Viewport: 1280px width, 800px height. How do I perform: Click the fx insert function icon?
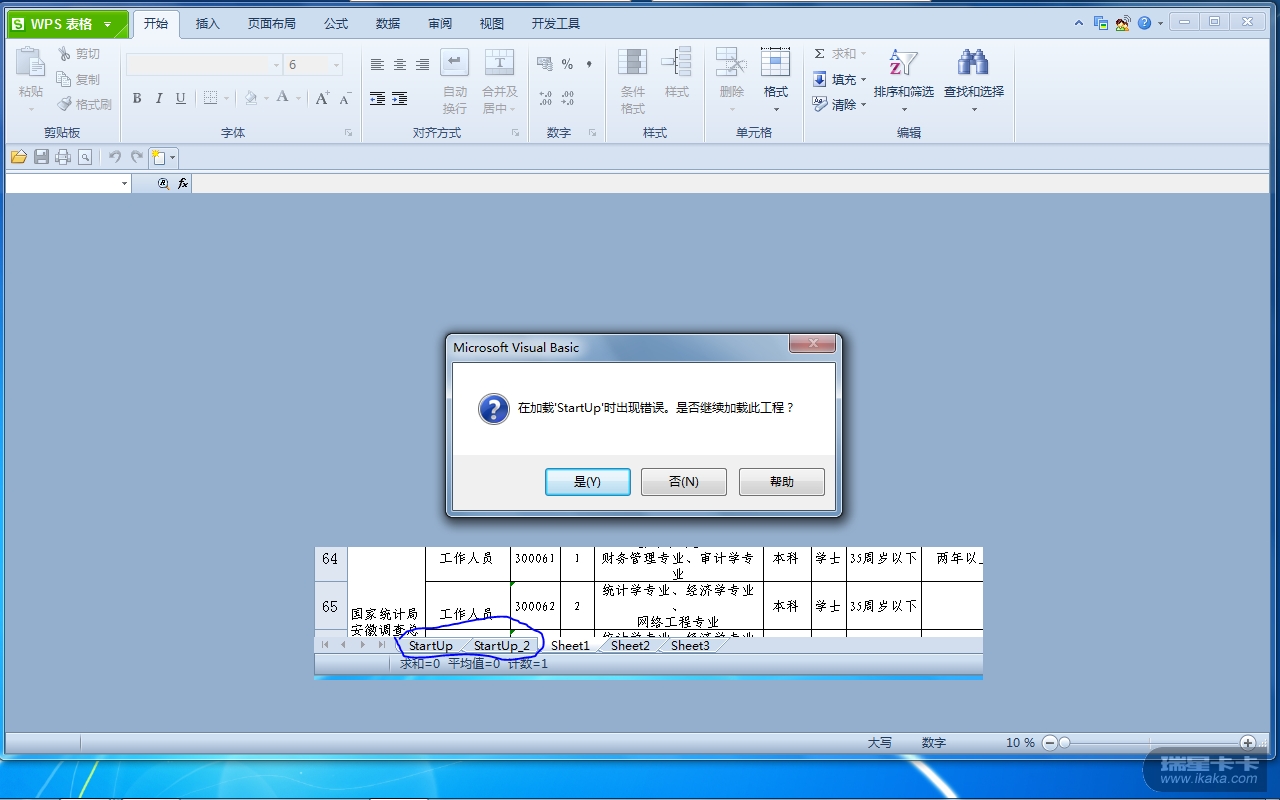pyautogui.click(x=183, y=184)
